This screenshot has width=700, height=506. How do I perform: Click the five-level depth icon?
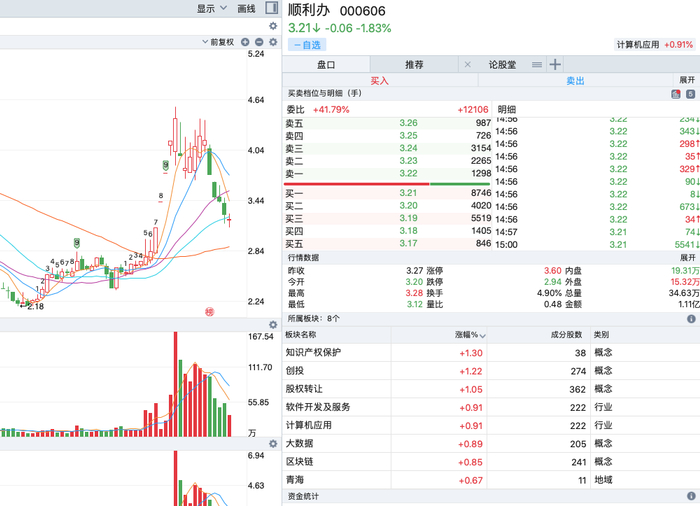tap(691, 94)
